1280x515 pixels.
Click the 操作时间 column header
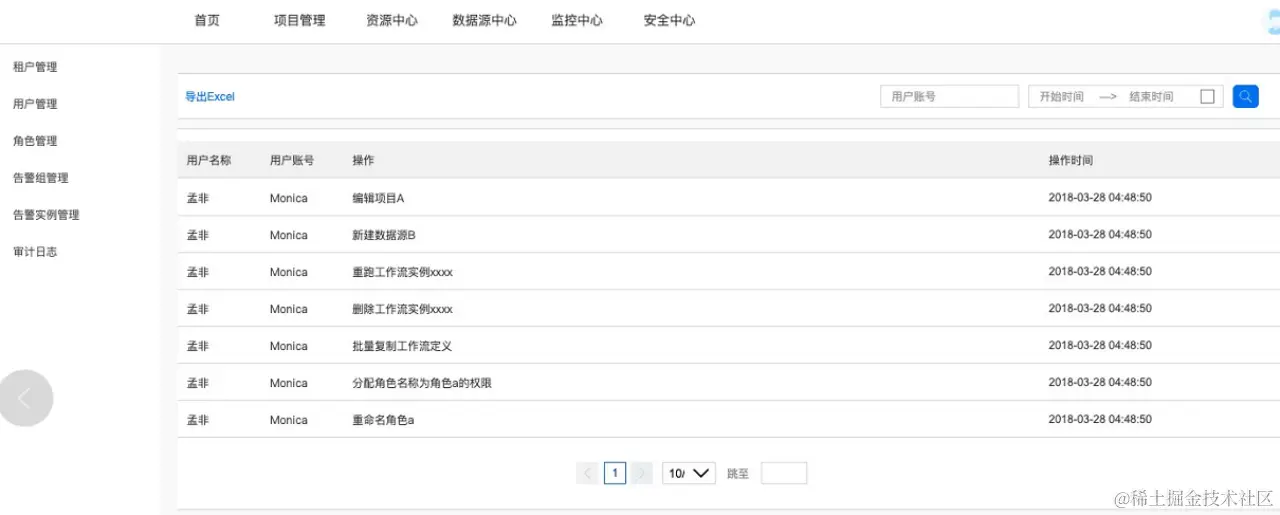1071,160
